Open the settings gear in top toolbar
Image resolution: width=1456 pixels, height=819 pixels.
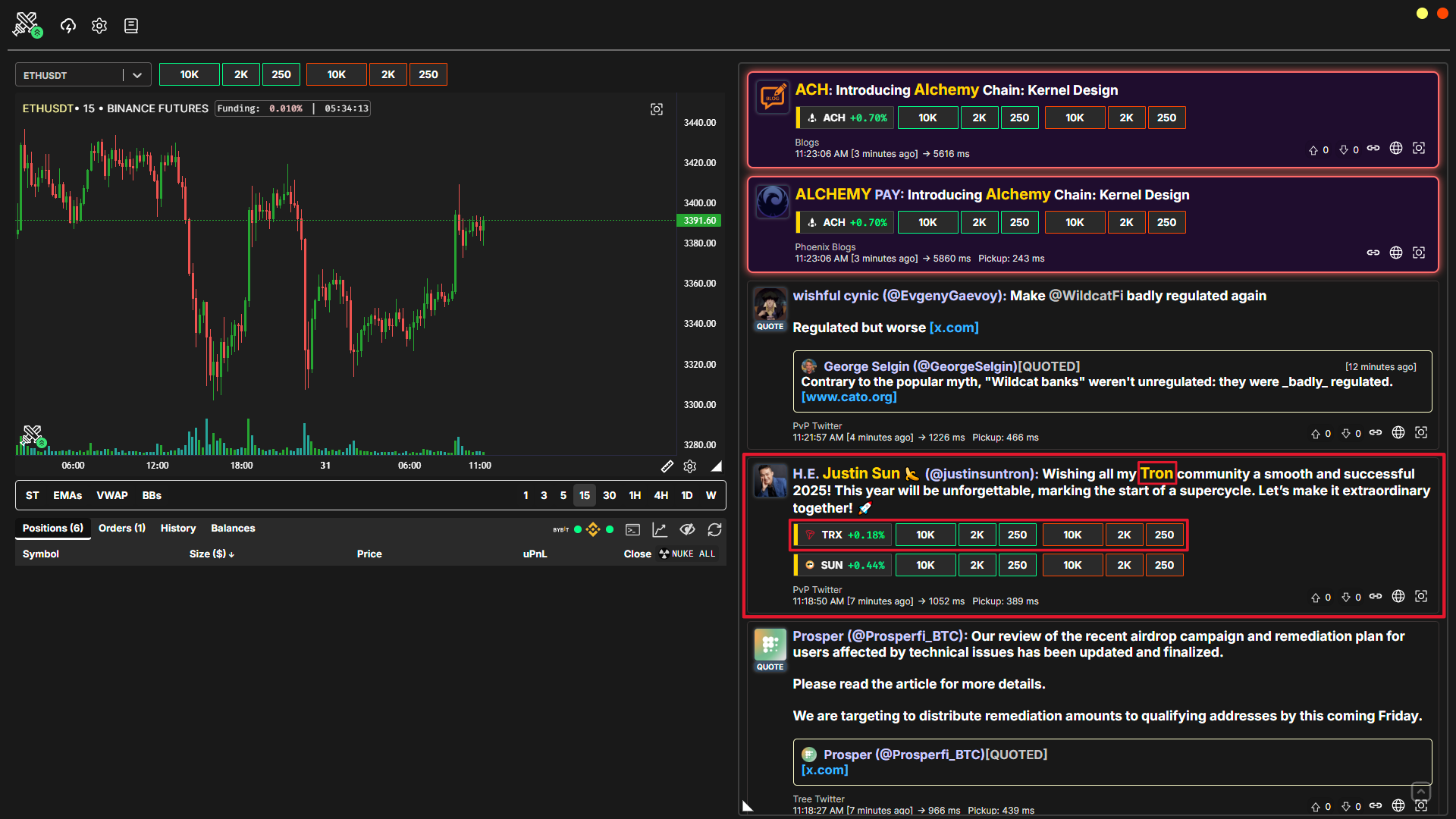(x=99, y=26)
